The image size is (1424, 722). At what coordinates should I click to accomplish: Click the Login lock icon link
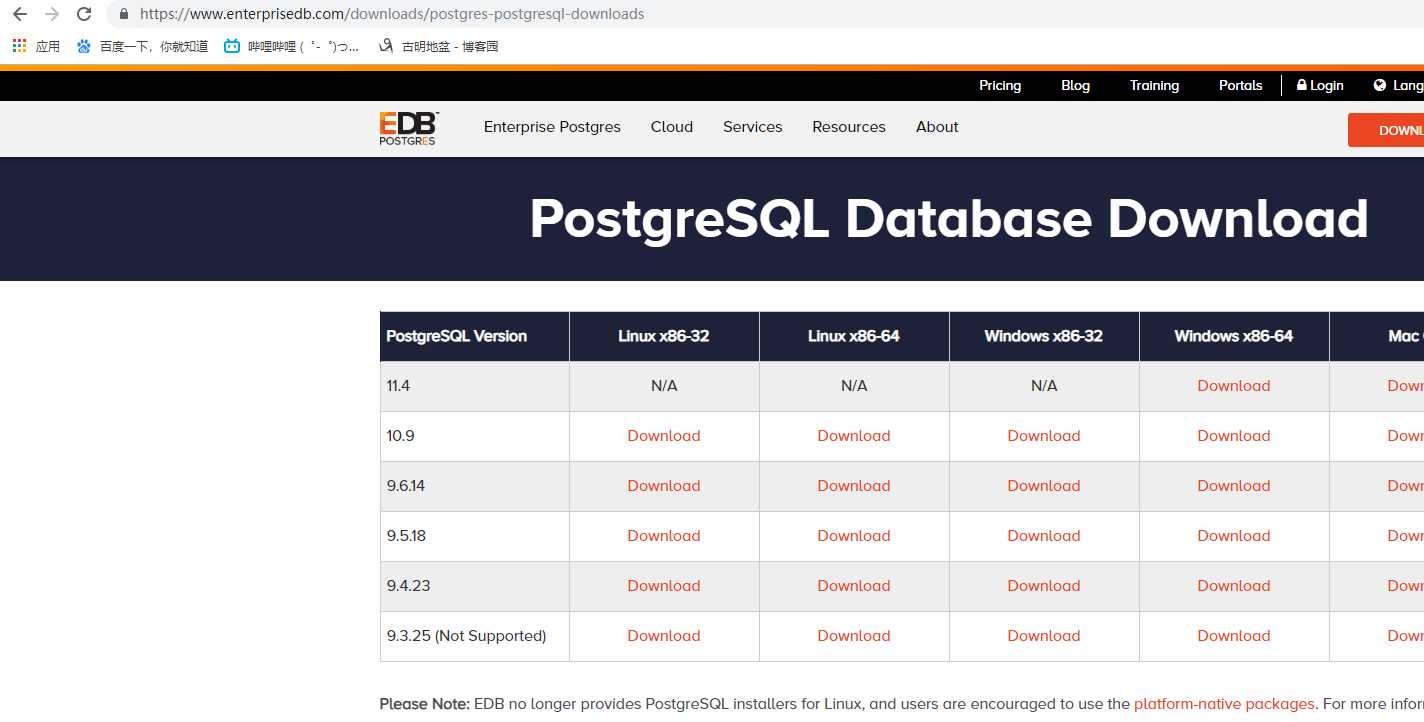pos(1320,85)
